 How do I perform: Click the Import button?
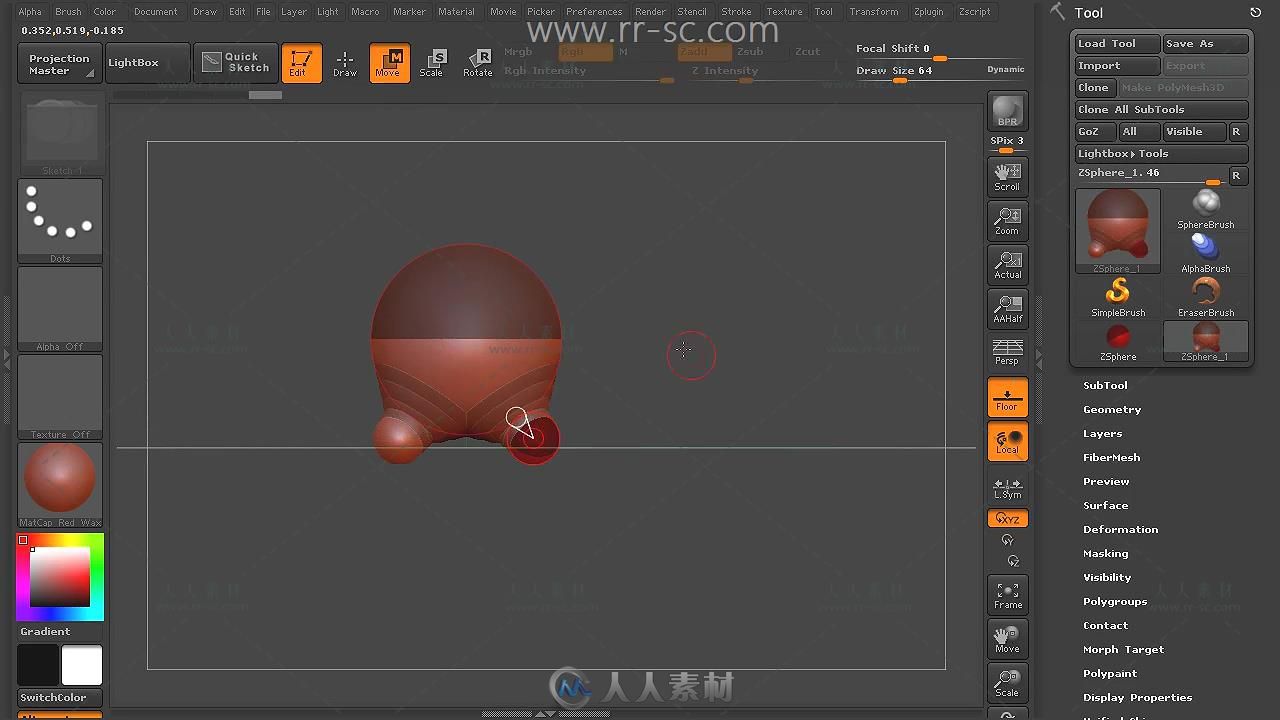pos(1117,65)
